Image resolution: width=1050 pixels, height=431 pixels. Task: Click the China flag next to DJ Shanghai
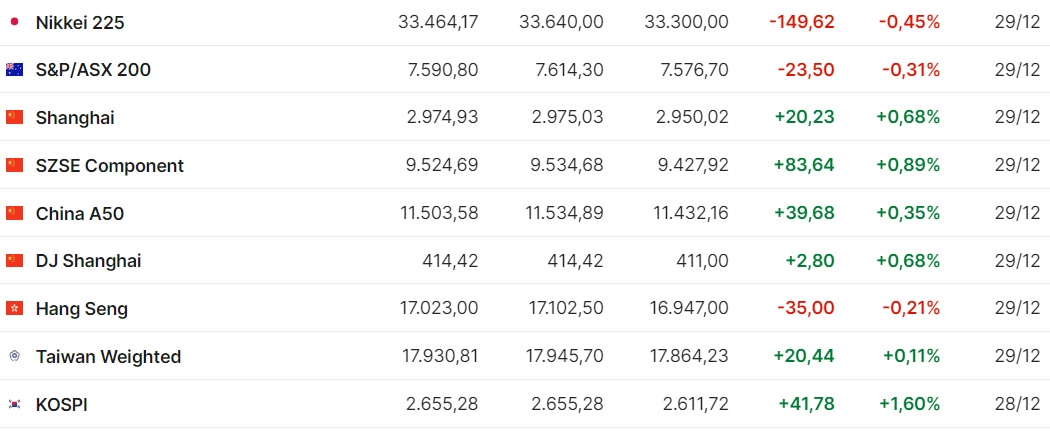click(x=14, y=261)
